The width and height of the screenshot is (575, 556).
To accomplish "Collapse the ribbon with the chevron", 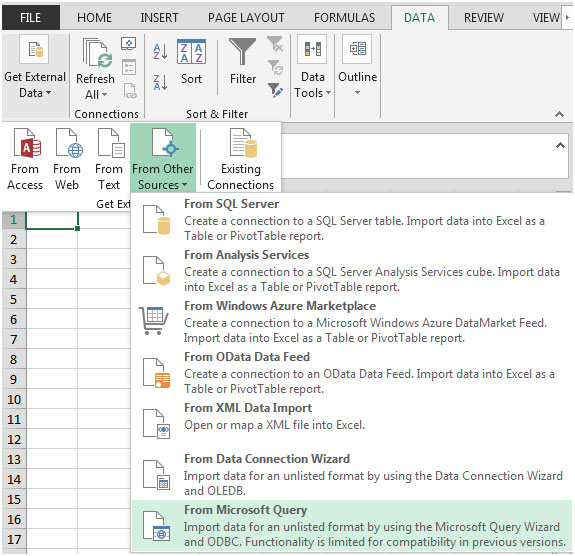I will point(559,114).
